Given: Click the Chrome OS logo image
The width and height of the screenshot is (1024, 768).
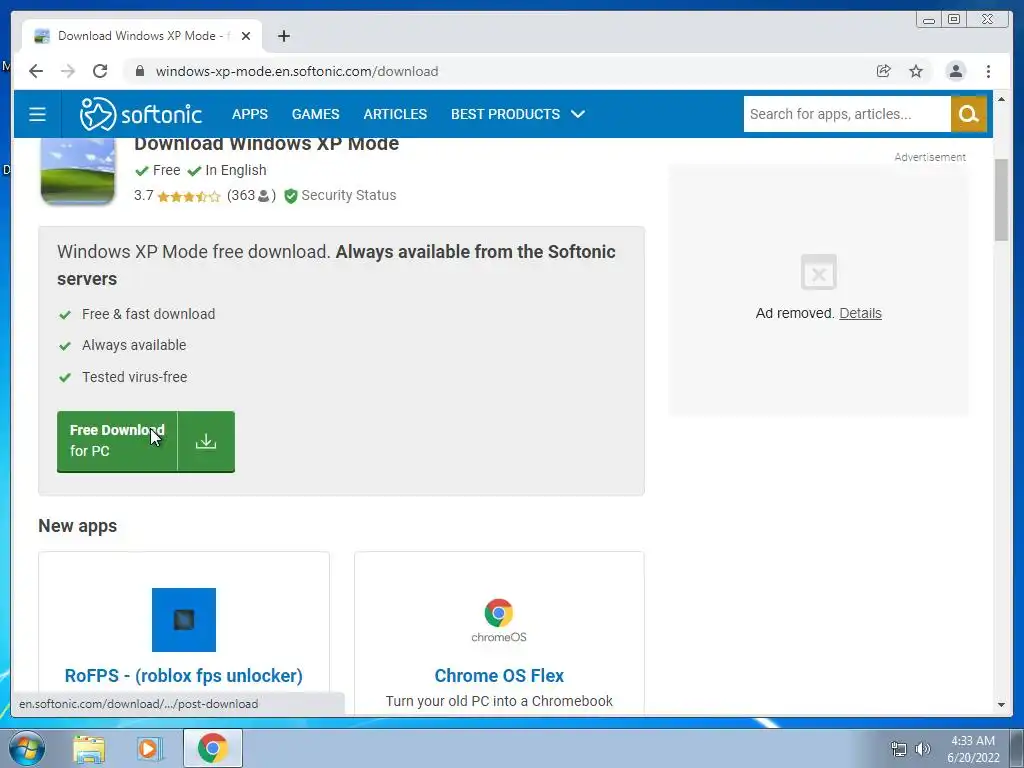Looking at the screenshot, I should pos(499,620).
